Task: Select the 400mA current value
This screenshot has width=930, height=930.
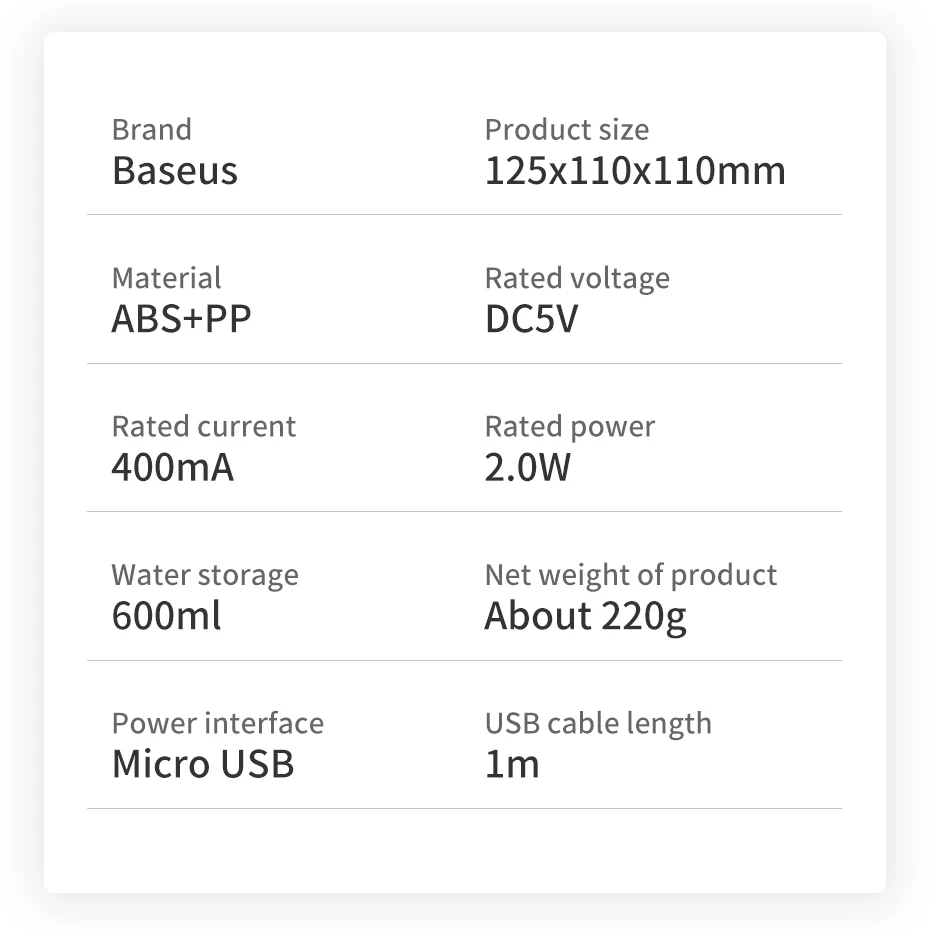Action: pyautogui.click(x=172, y=467)
